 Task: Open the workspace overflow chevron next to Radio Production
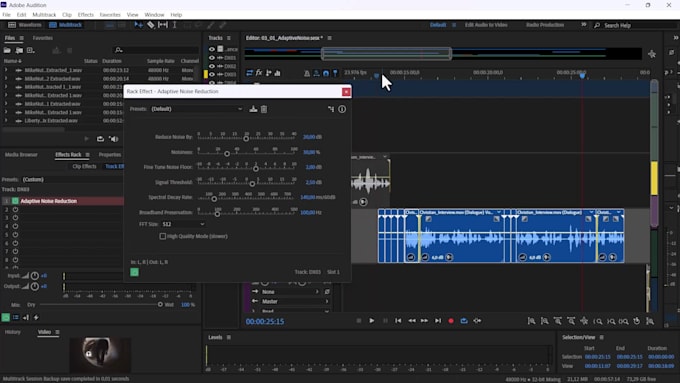click(584, 25)
